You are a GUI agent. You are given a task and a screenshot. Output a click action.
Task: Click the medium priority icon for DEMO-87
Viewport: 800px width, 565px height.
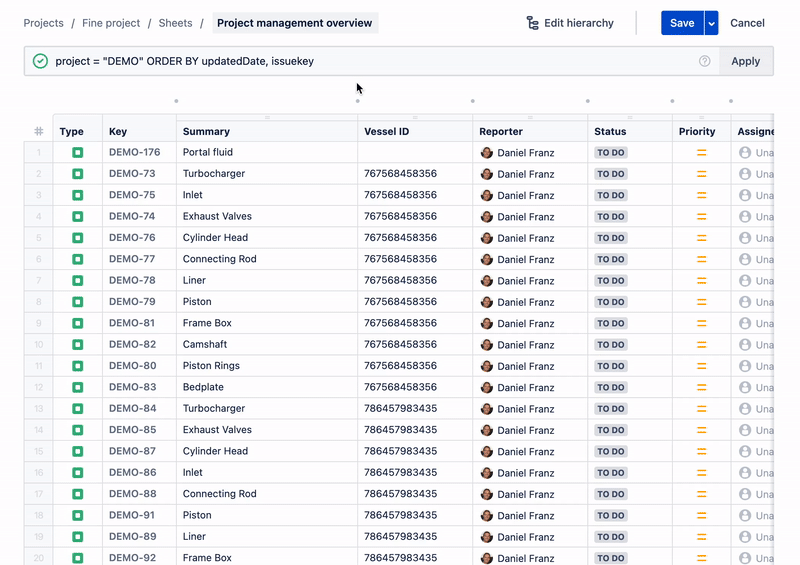point(702,452)
